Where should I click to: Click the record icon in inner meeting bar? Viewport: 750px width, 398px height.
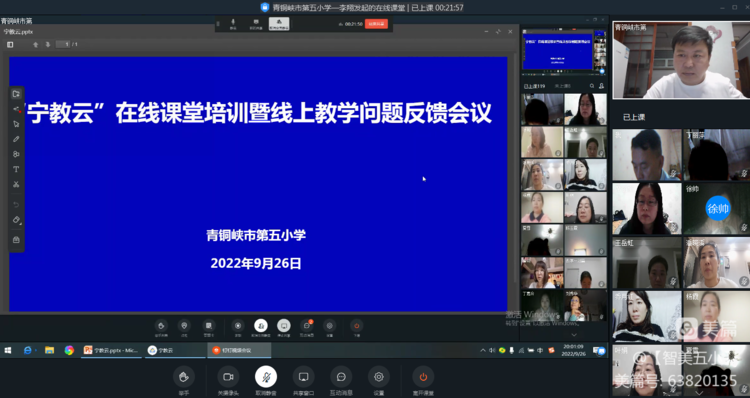coord(238,326)
